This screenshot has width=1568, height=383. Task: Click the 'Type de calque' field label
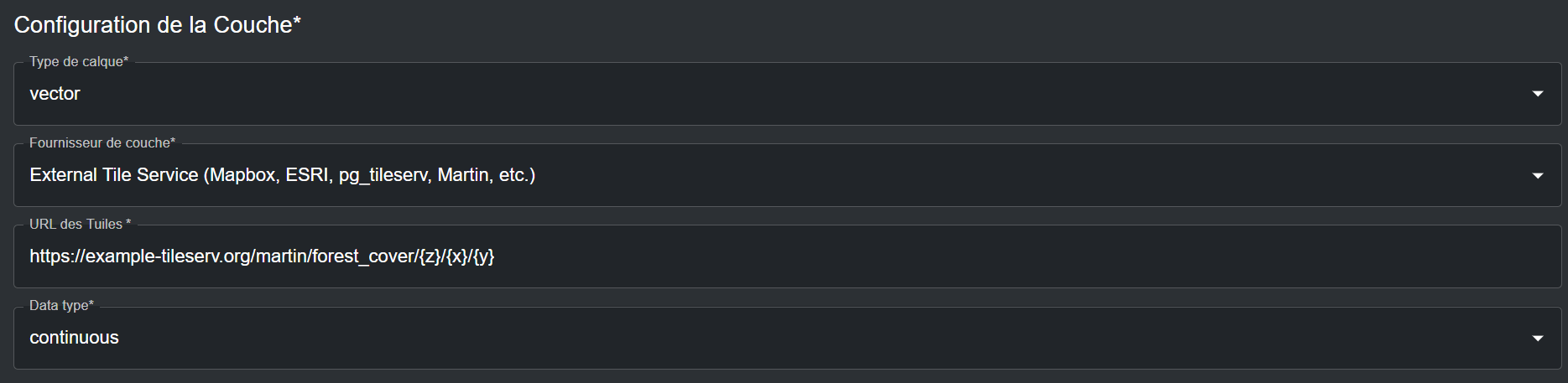79,62
